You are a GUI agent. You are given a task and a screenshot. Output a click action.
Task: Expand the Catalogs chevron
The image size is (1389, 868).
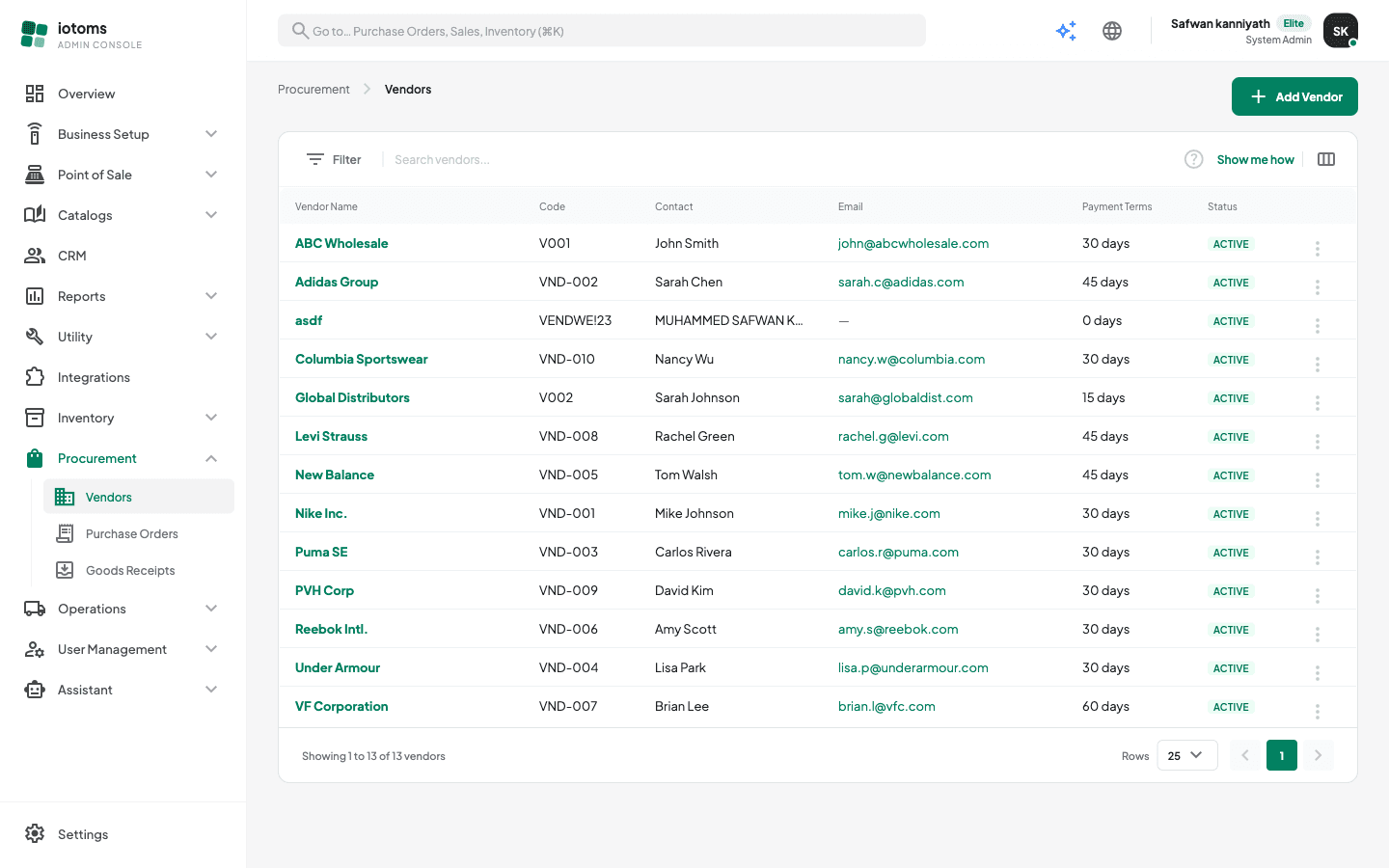(x=211, y=215)
